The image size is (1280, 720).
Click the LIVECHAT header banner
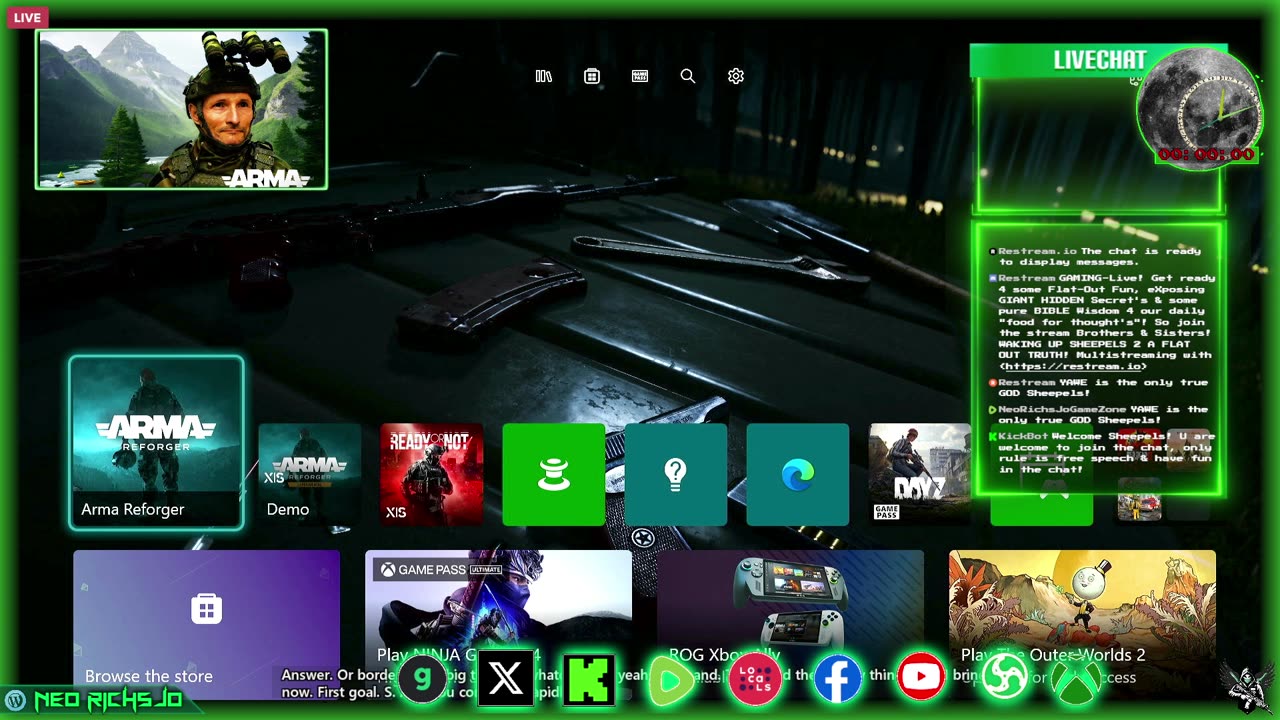click(1099, 60)
